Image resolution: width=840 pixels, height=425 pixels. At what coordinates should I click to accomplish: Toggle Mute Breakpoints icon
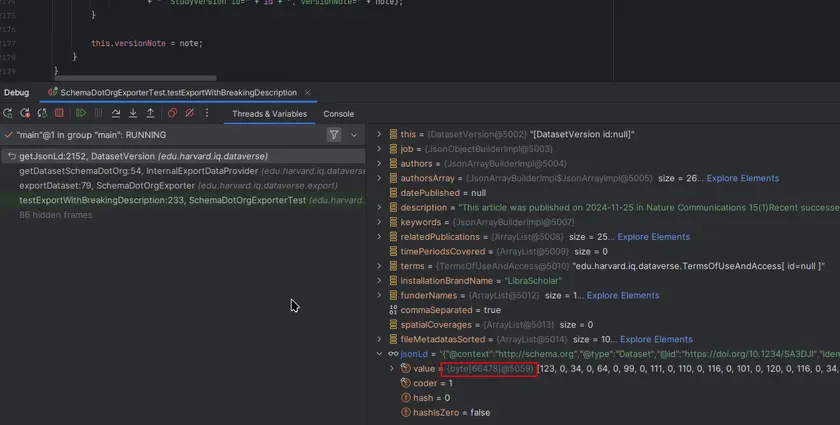190,114
